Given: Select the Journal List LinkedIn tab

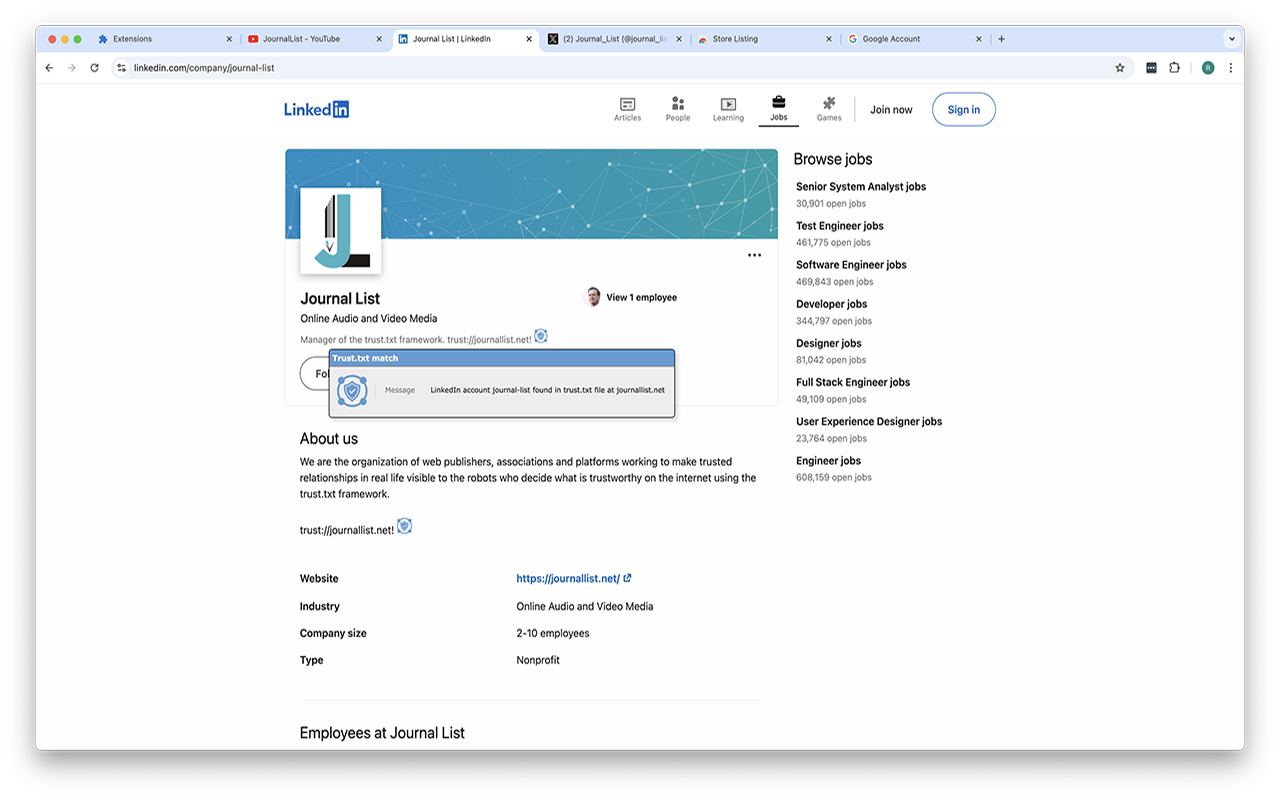Looking at the screenshot, I should click(466, 39).
